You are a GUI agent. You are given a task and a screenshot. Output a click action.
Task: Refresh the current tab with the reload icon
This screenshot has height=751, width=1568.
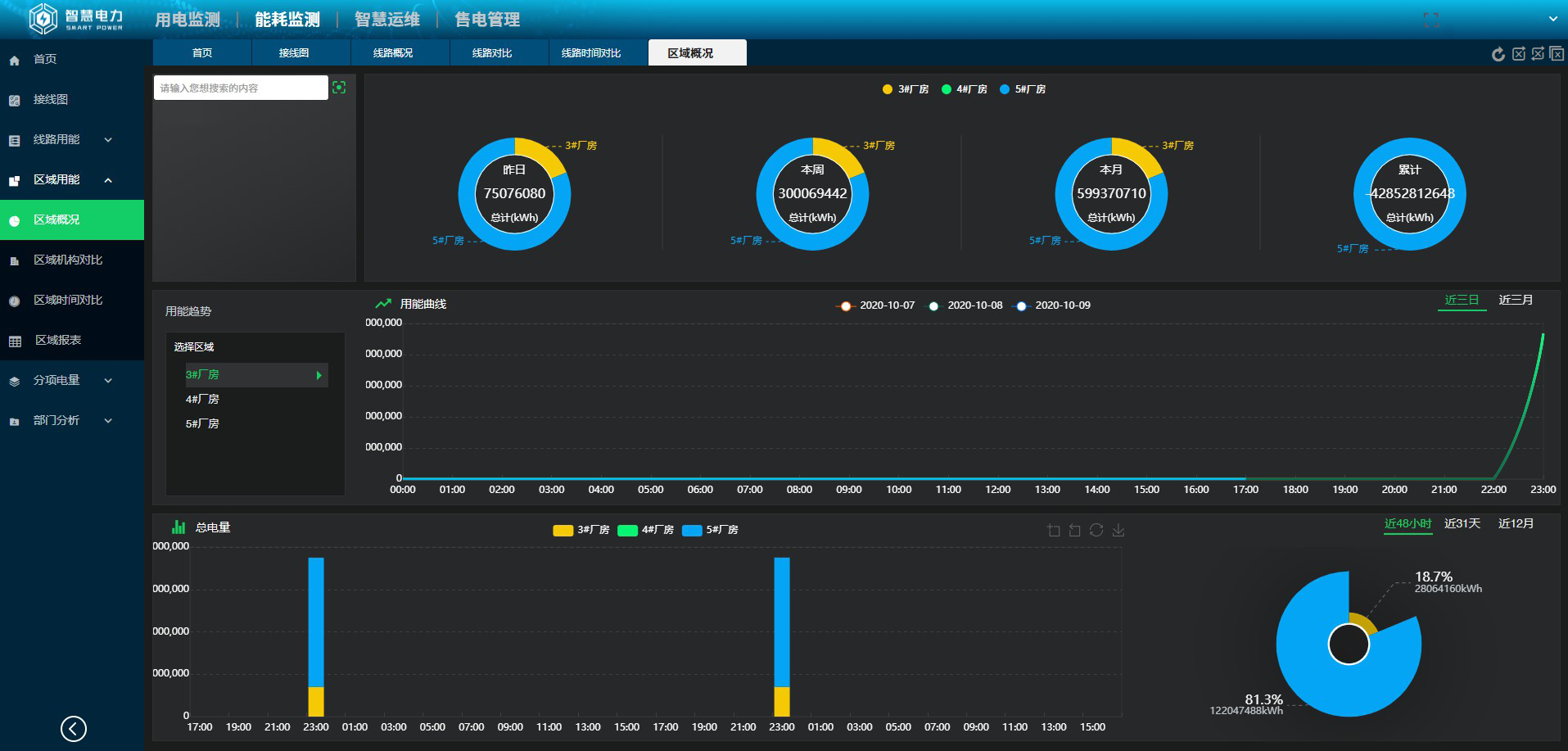coord(1498,54)
